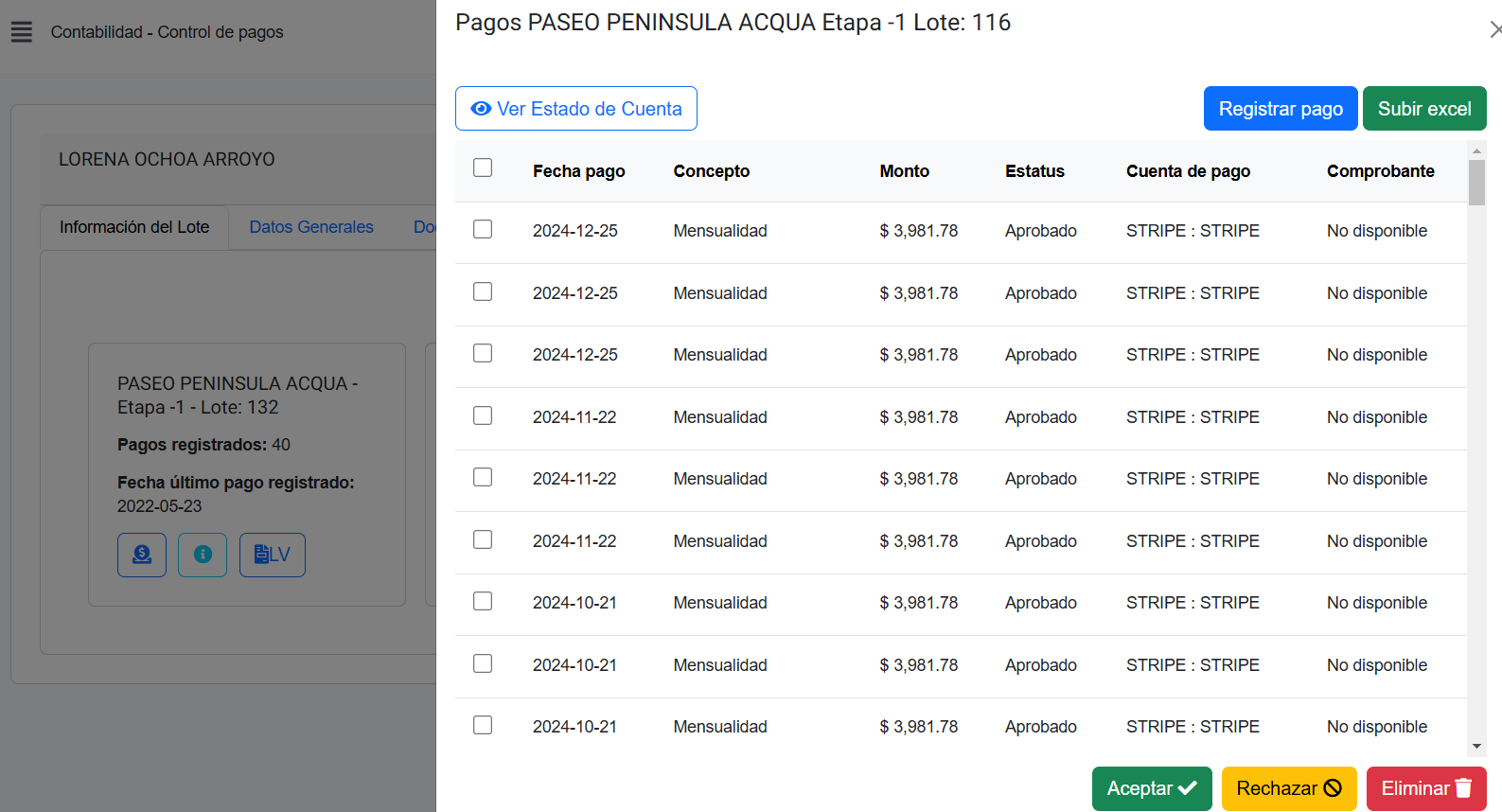Viewport: 1502px width, 812px height.
Task: Click the LV document icon button
Action: [x=273, y=555]
